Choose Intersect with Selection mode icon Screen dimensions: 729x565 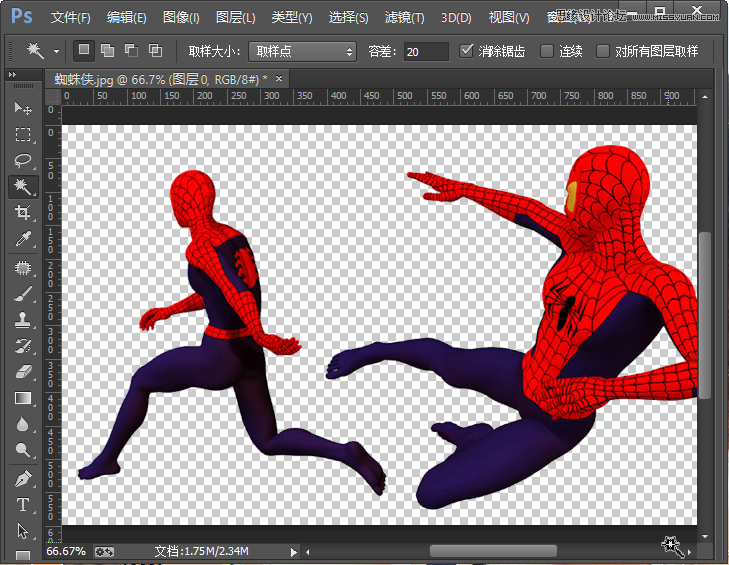[155, 50]
